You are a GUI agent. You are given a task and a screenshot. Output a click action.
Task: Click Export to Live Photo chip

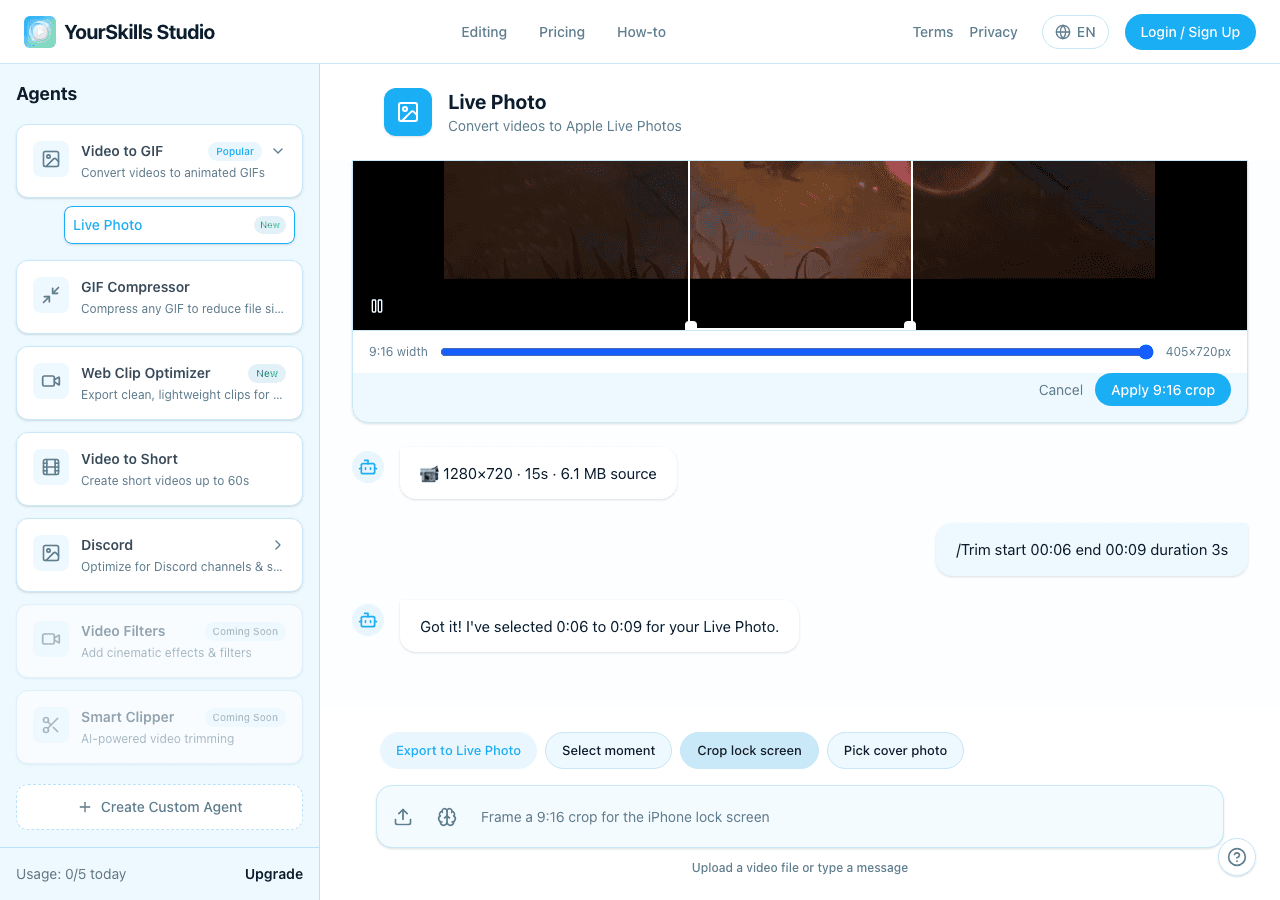[458, 751]
